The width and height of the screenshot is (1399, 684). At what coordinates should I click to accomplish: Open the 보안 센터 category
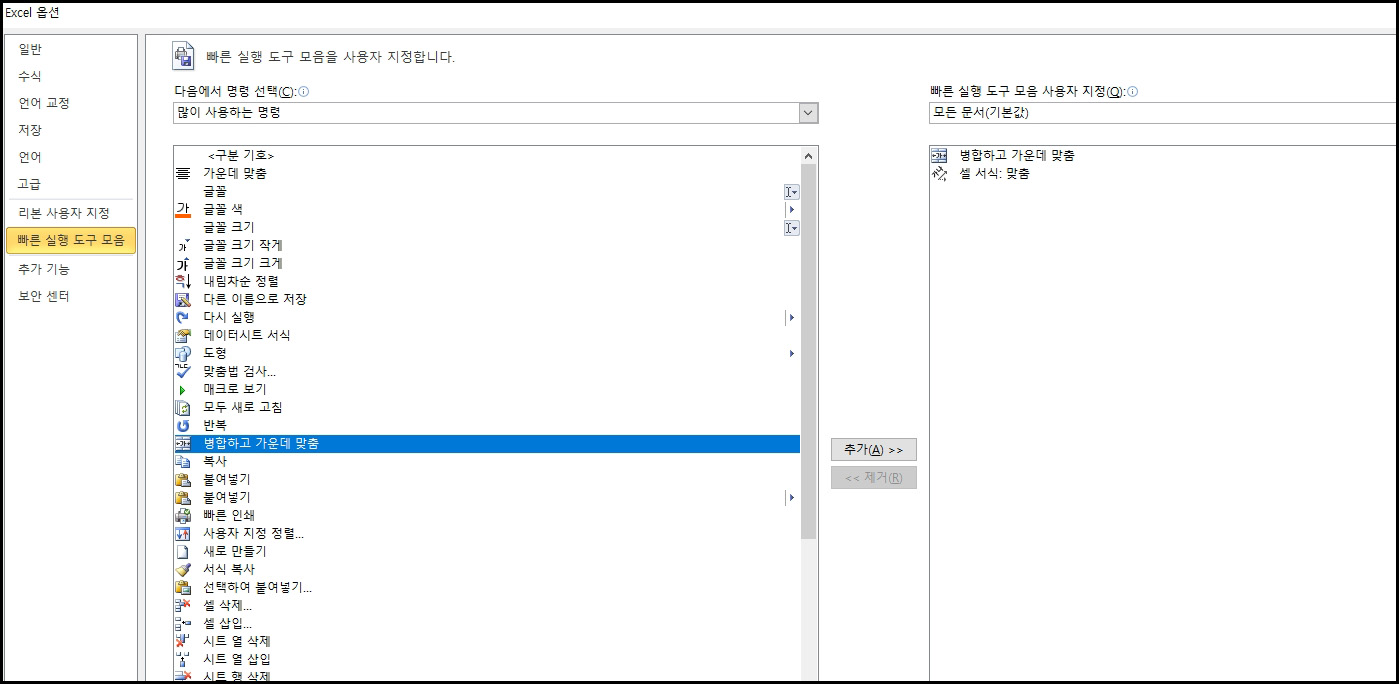(x=71, y=296)
